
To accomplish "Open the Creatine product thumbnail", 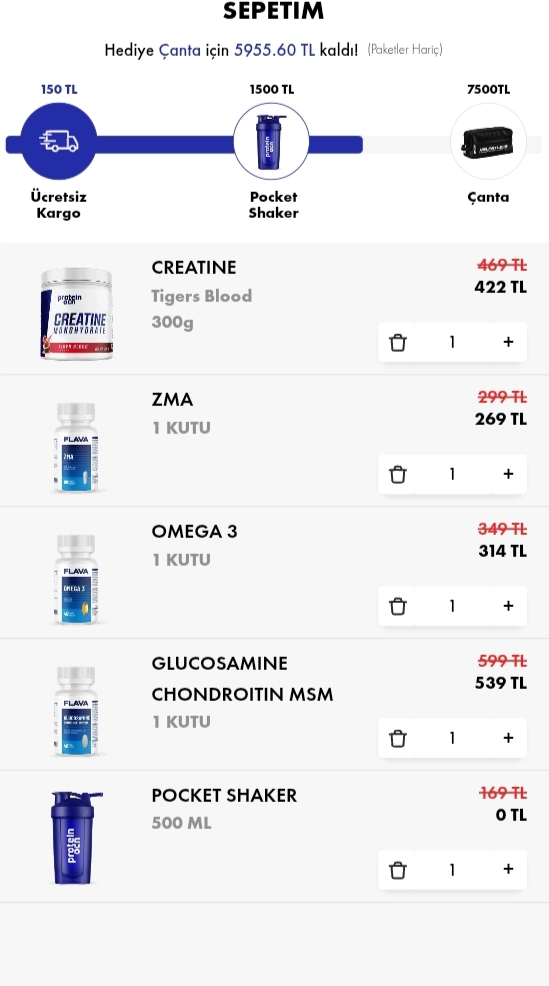I will pos(76,314).
